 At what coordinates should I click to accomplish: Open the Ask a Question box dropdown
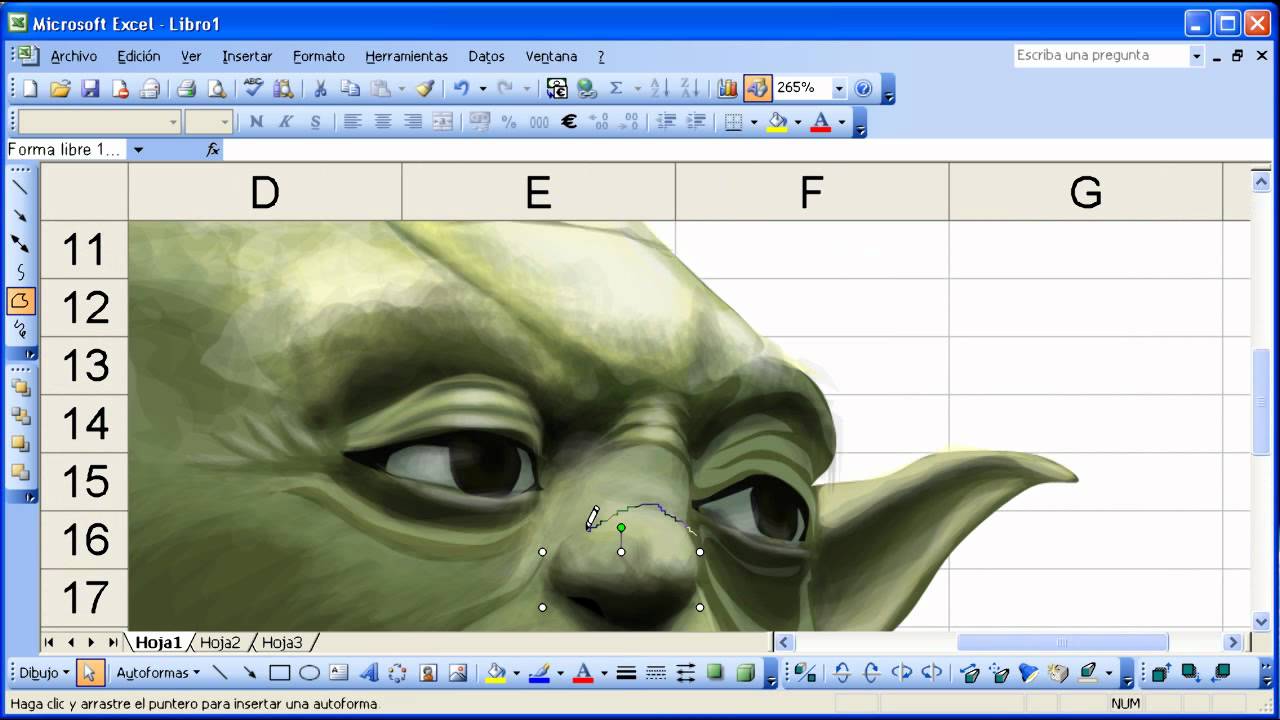click(x=1196, y=56)
